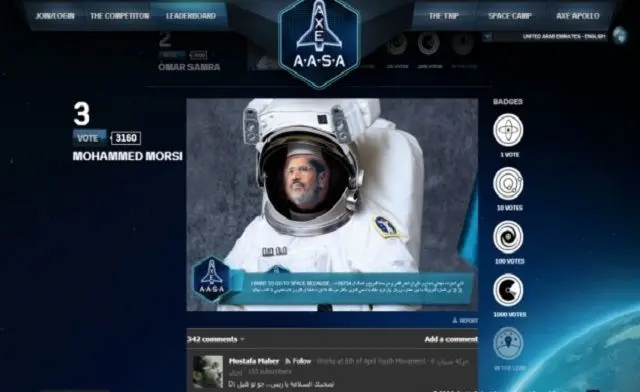640x392 pixels.
Task: Go to The Trip page
Action: click(x=444, y=16)
